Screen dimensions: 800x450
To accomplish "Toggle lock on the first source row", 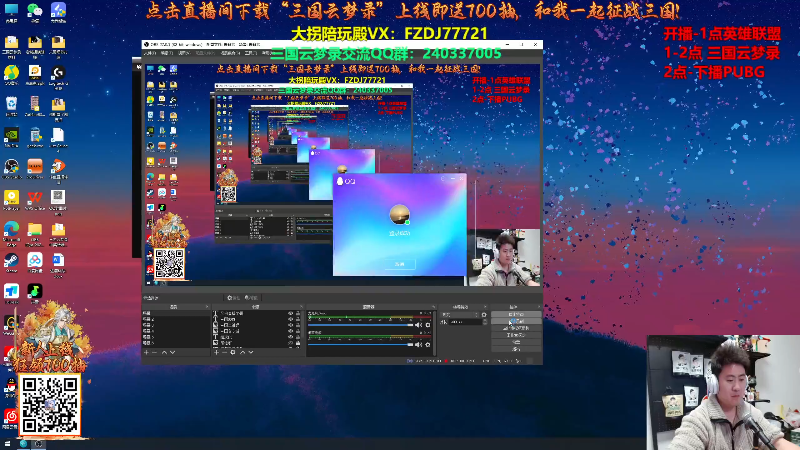I will coord(298,313).
